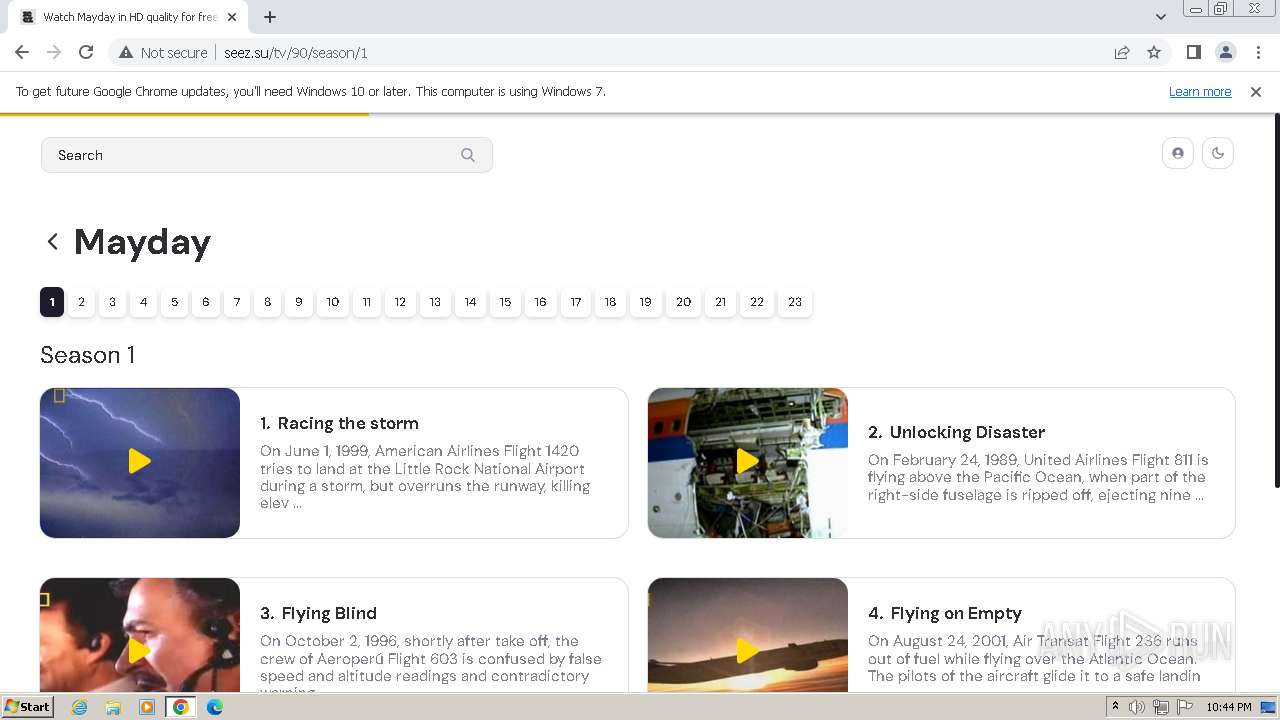Toggle dark mode with the moon icon

[x=1218, y=153]
